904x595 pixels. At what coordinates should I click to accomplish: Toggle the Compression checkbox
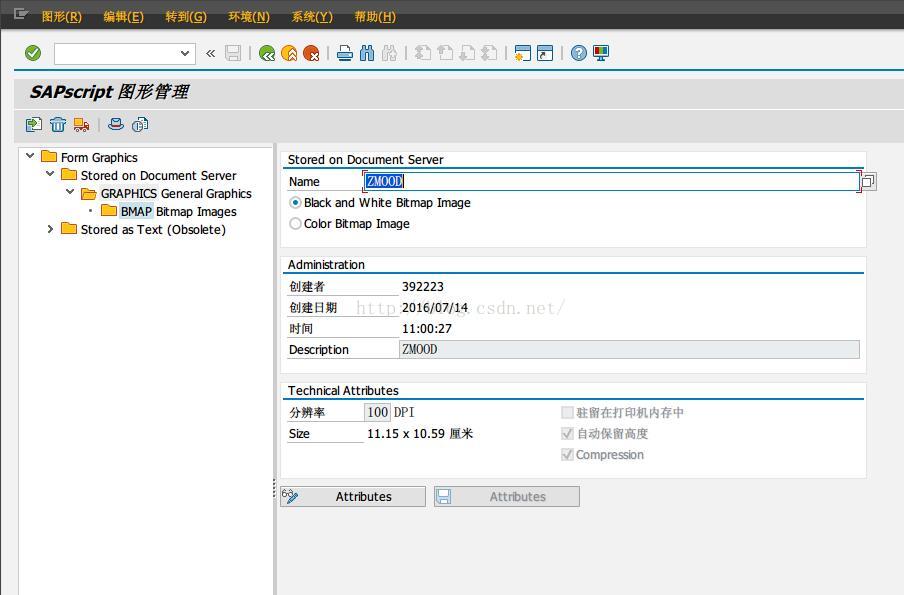pyautogui.click(x=567, y=454)
